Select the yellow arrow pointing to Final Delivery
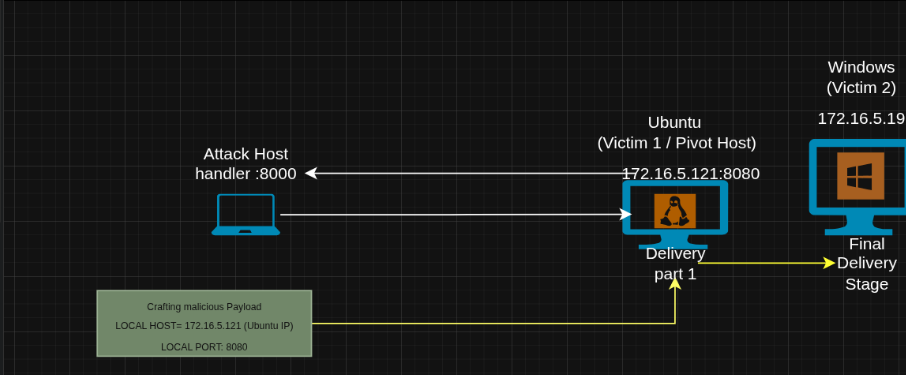The image size is (906, 375). click(767, 263)
